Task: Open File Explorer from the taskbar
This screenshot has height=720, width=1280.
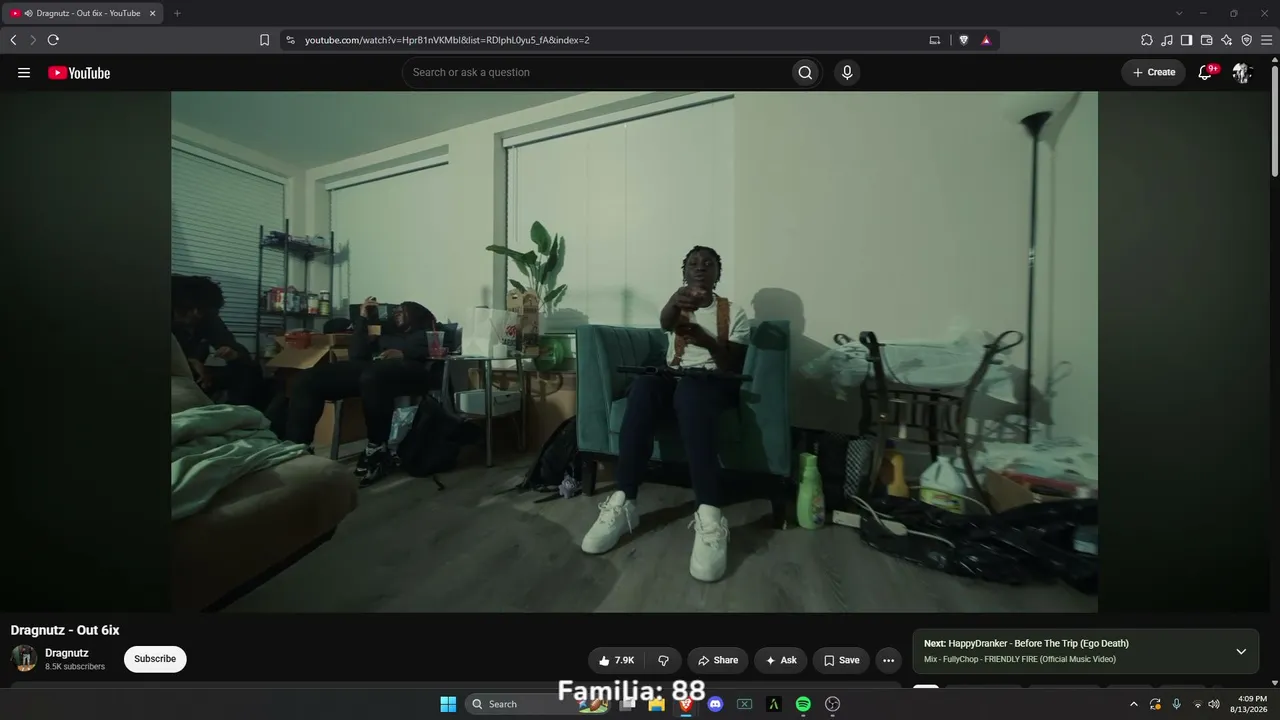Action: (x=657, y=704)
